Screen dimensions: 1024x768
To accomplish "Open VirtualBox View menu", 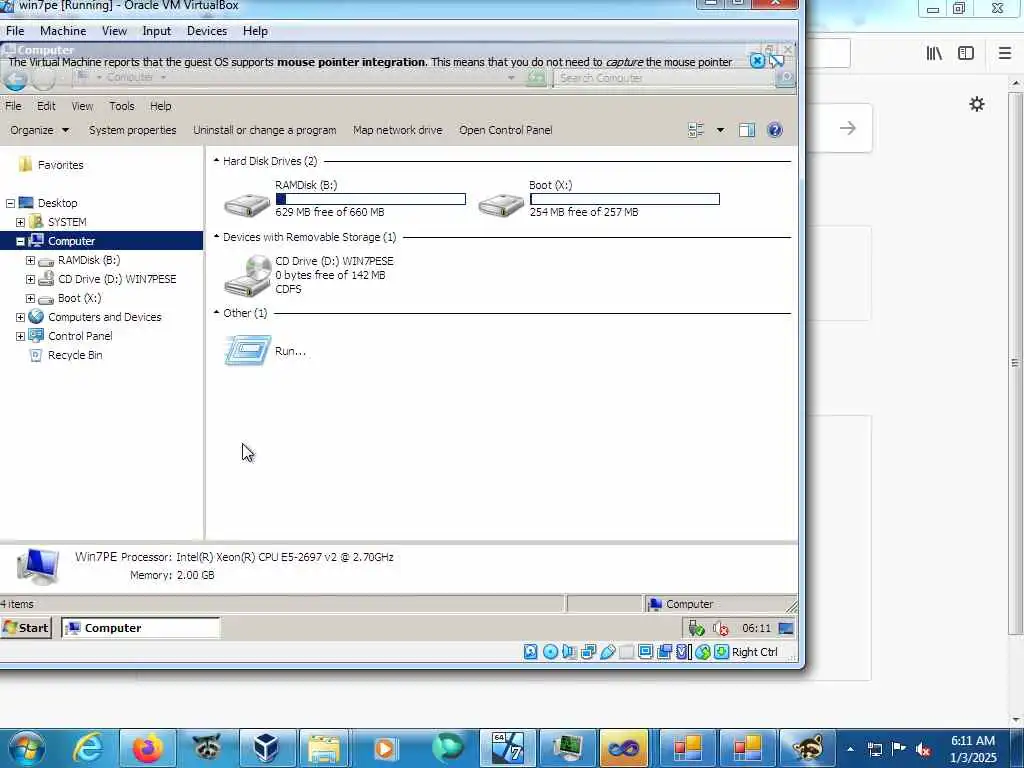I will [x=114, y=31].
